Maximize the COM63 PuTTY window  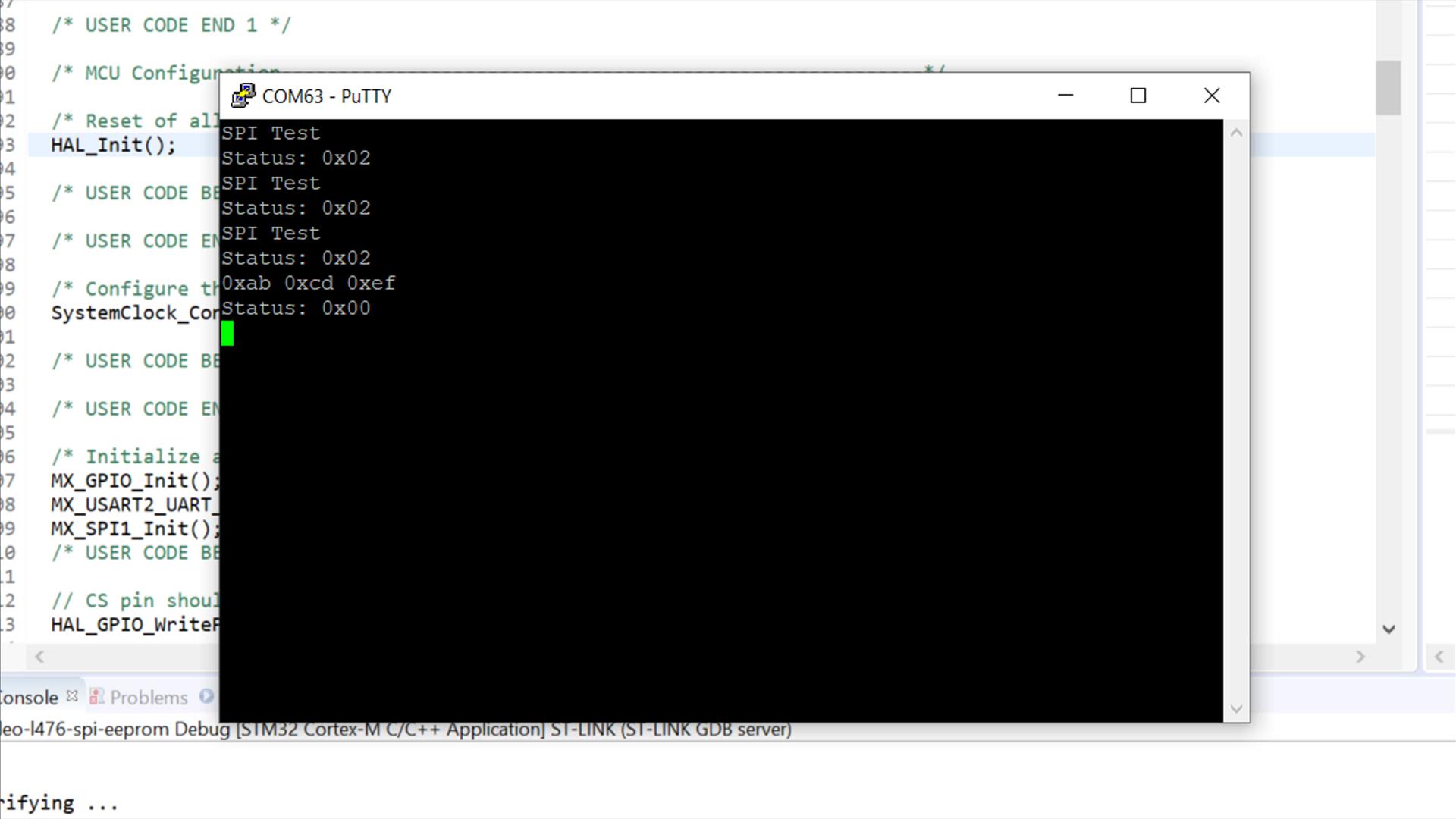click(1137, 96)
